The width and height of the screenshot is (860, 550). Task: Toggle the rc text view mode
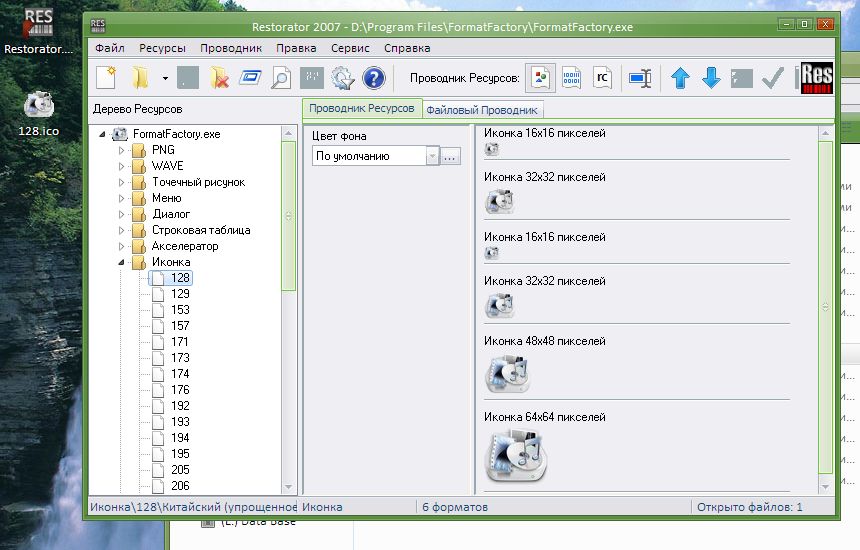pos(602,78)
